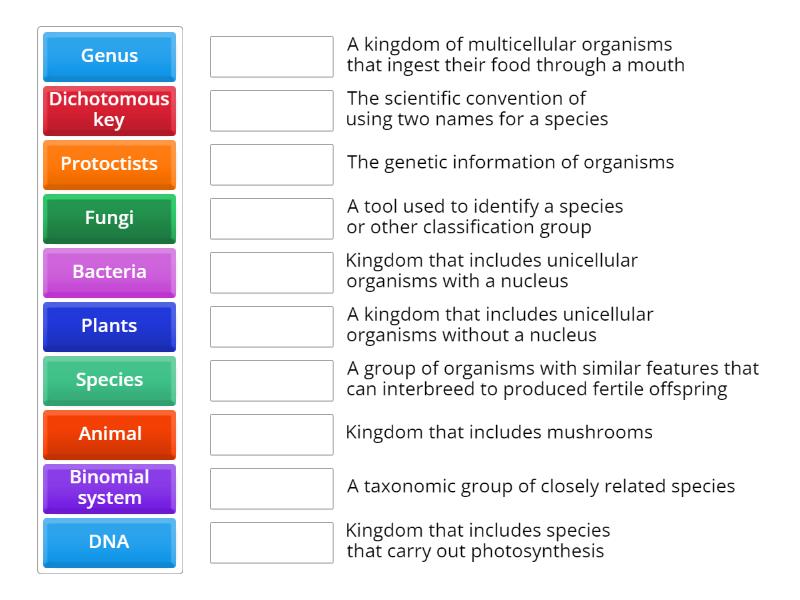Click answer box for mouth-ingesting multicellular kingdom

(x=272, y=57)
